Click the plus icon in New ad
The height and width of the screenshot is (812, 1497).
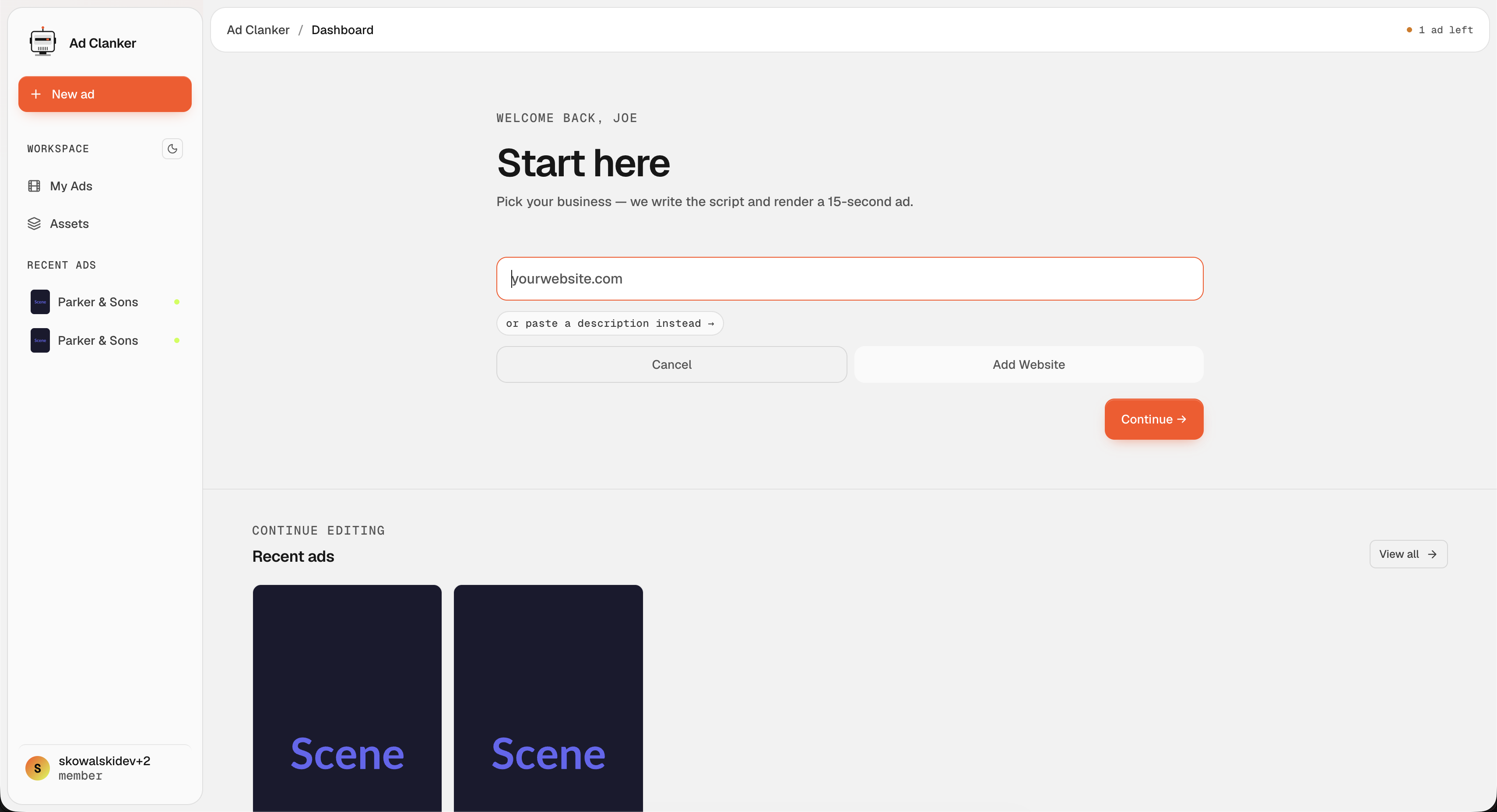point(36,94)
